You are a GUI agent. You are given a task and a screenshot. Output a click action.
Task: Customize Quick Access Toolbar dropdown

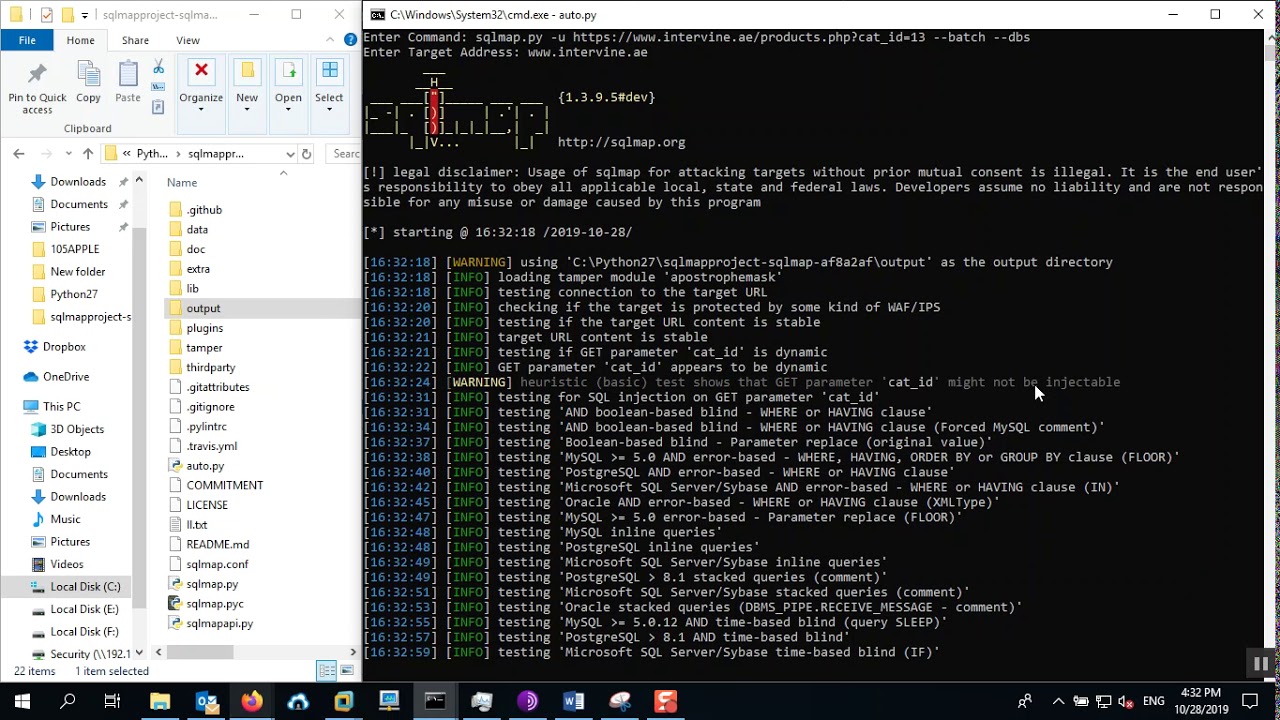click(85, 15)
